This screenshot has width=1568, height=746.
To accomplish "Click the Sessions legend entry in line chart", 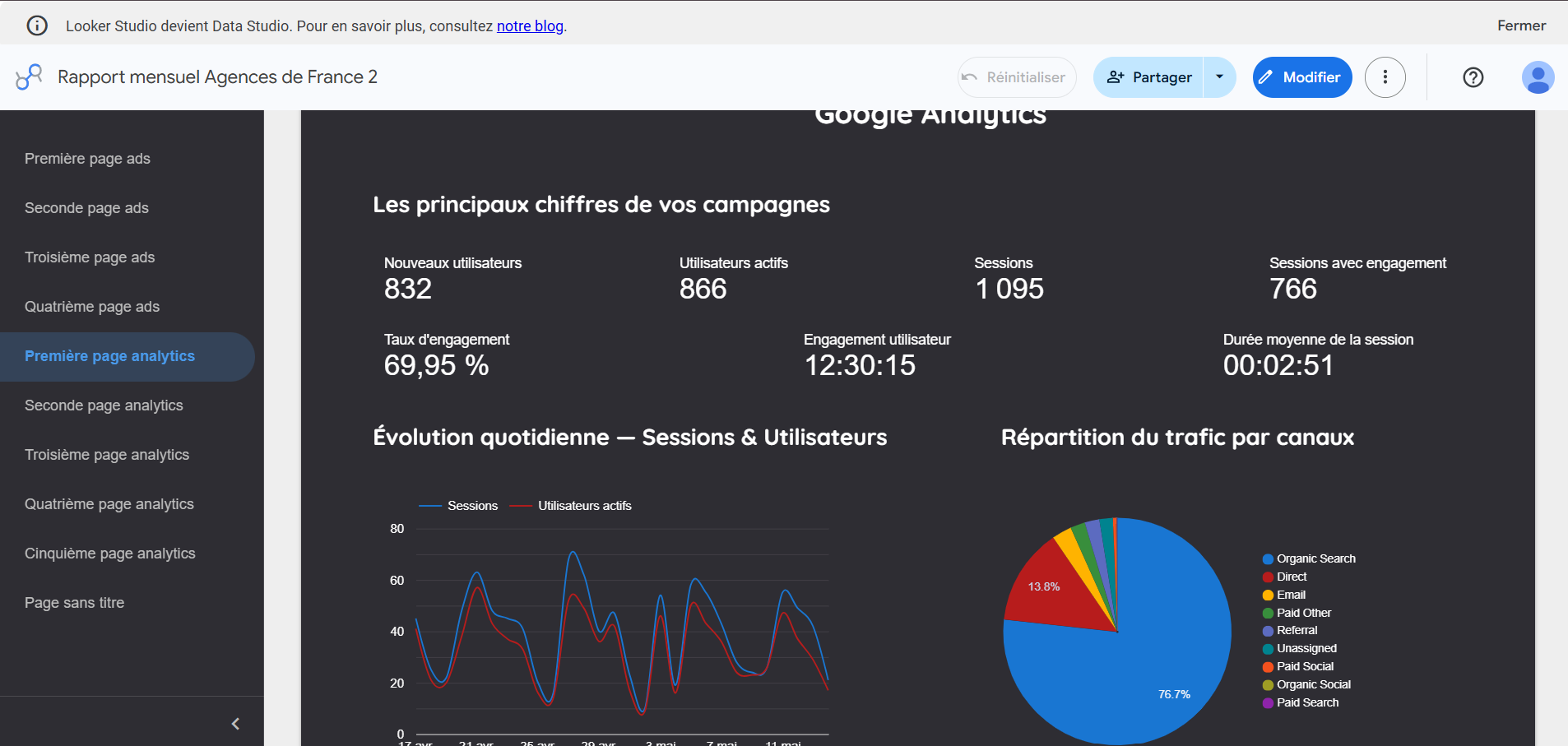I will [458, 506].
